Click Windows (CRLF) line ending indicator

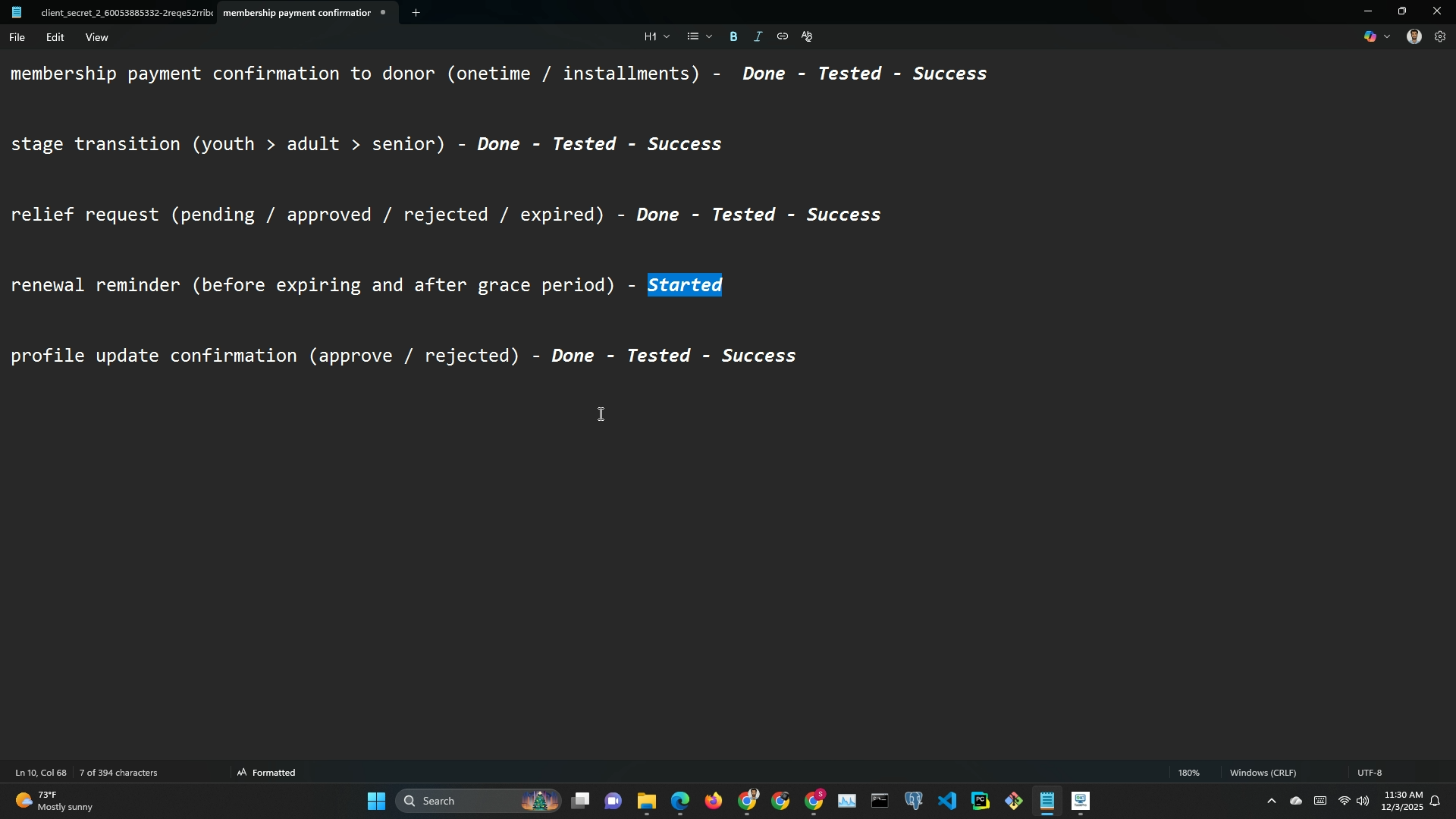point(1263,773)
